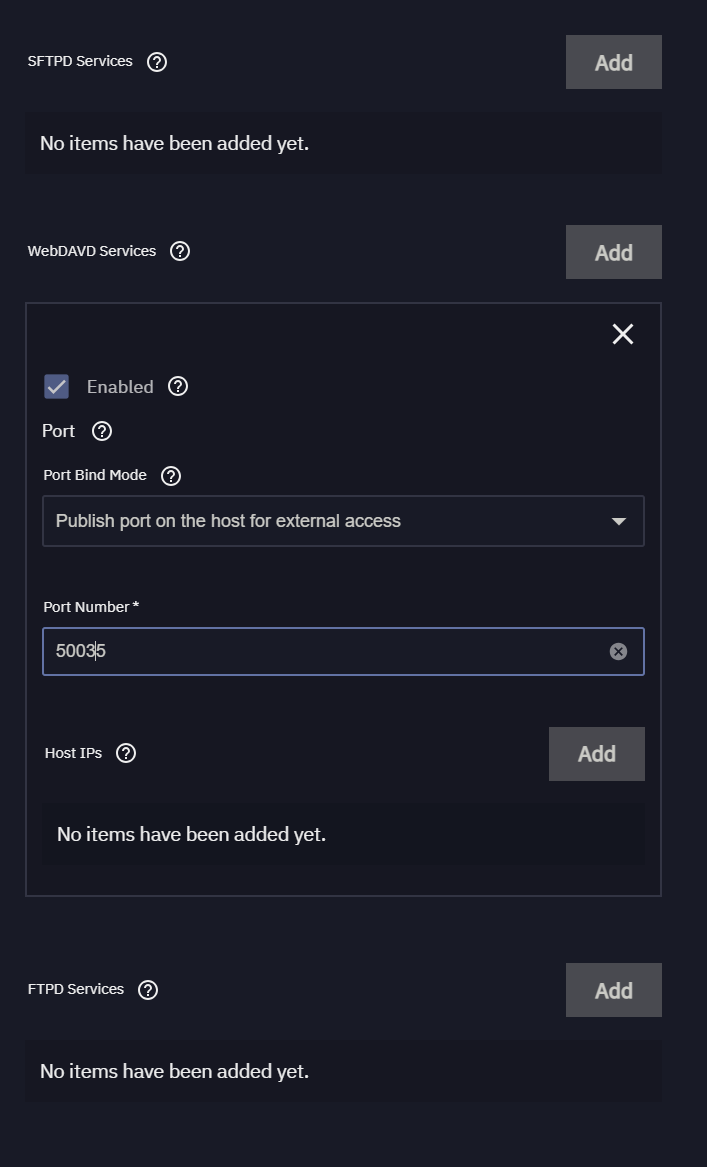Click the Enabled label text
Image resolution: width=707 pixels, height=1167 pixels.
120,387
